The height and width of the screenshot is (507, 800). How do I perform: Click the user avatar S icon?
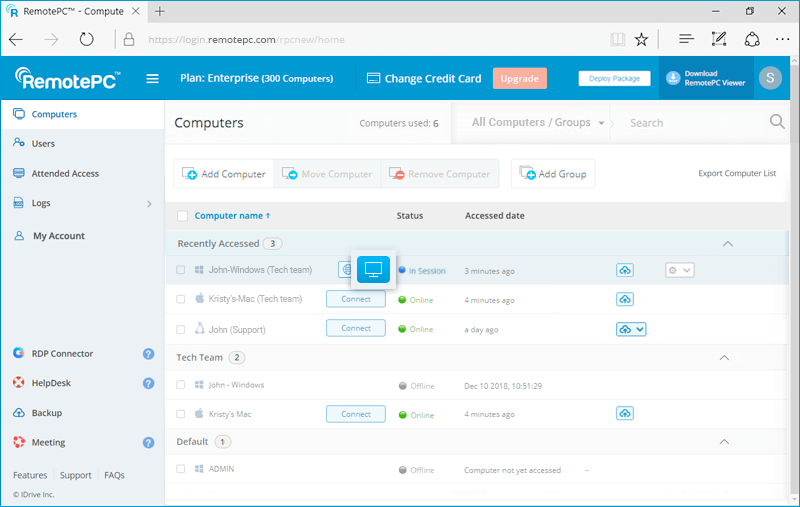tap(770, 78)
